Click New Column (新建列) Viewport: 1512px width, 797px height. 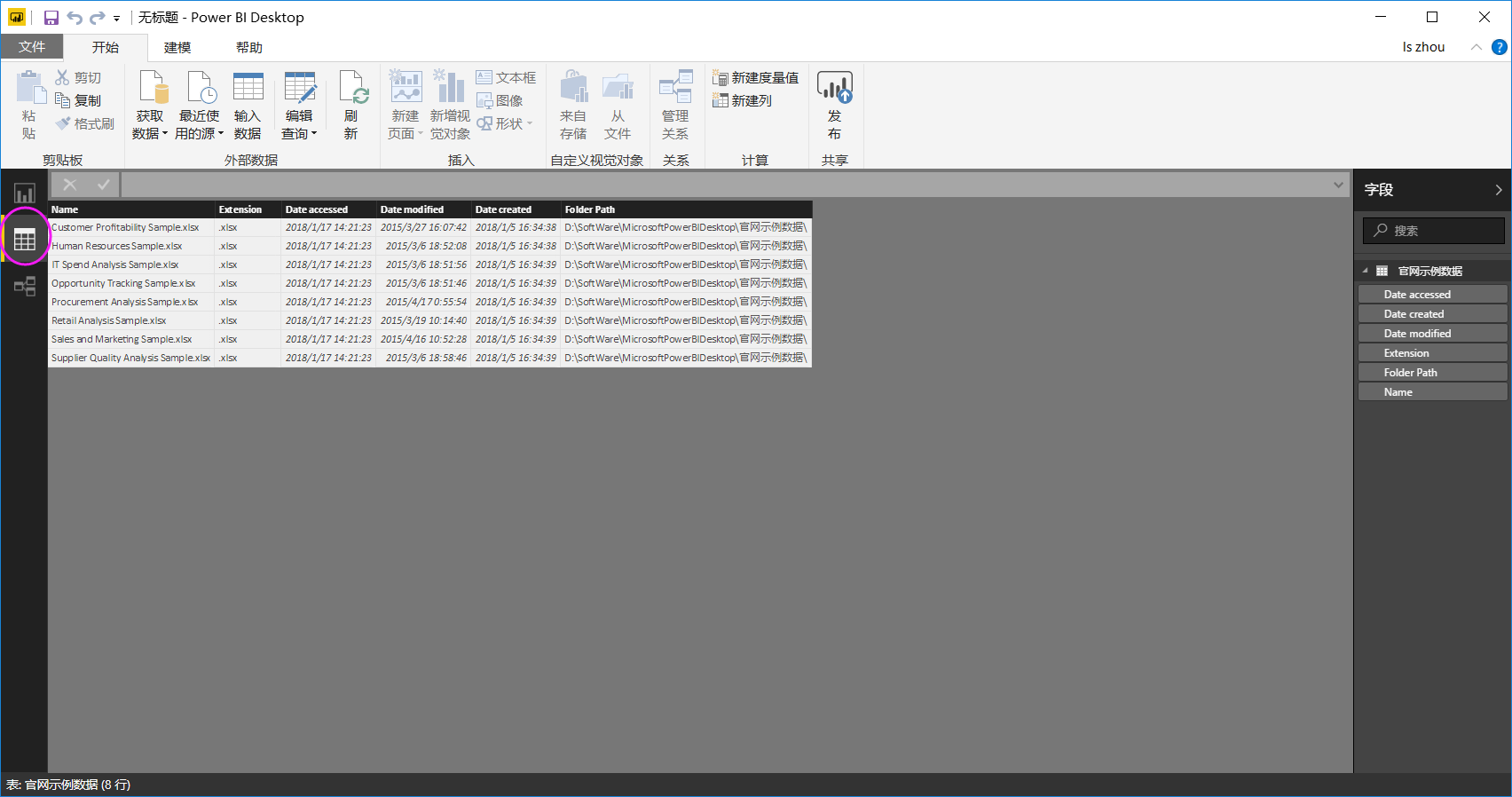point(742,101)
